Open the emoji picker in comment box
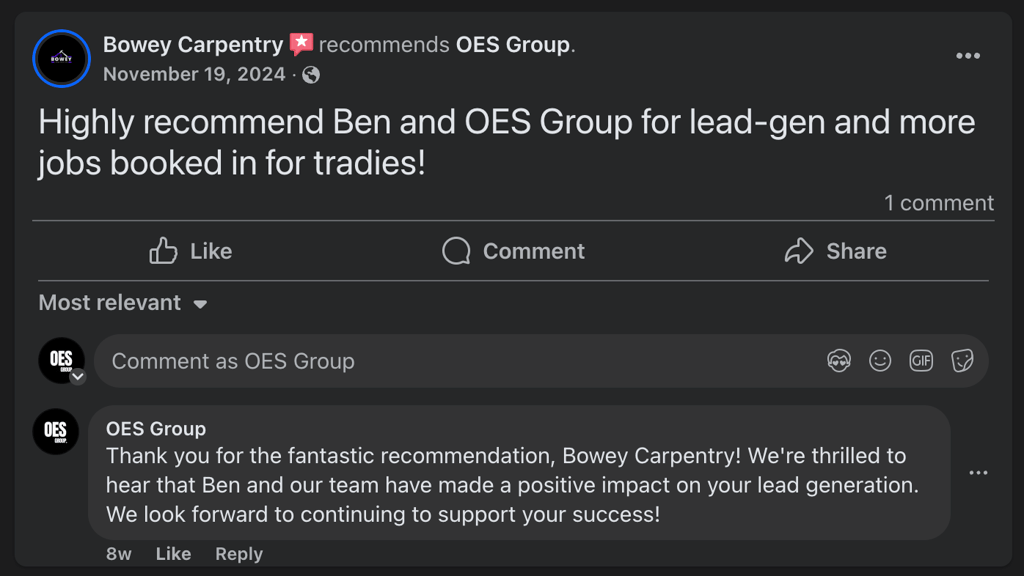Viewport: 1024px width, 576px height. 880,361
